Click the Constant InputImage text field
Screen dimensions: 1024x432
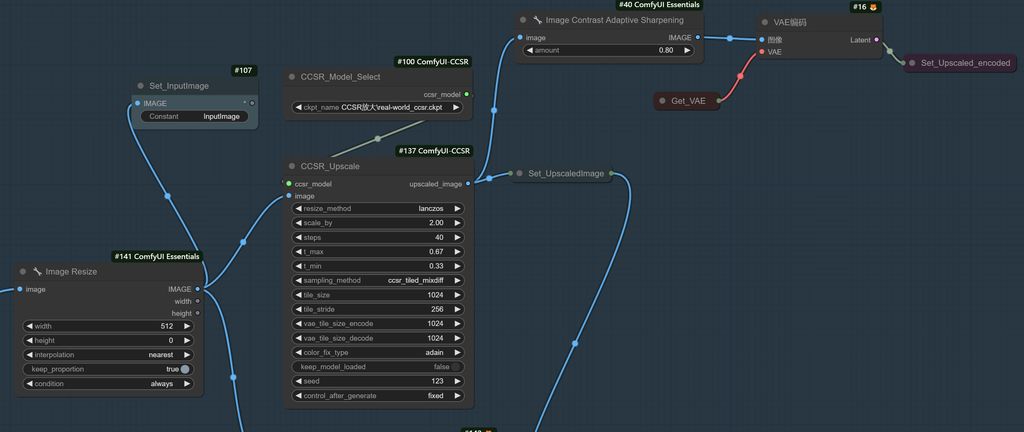pyautogui.click(x=194, y=116)
